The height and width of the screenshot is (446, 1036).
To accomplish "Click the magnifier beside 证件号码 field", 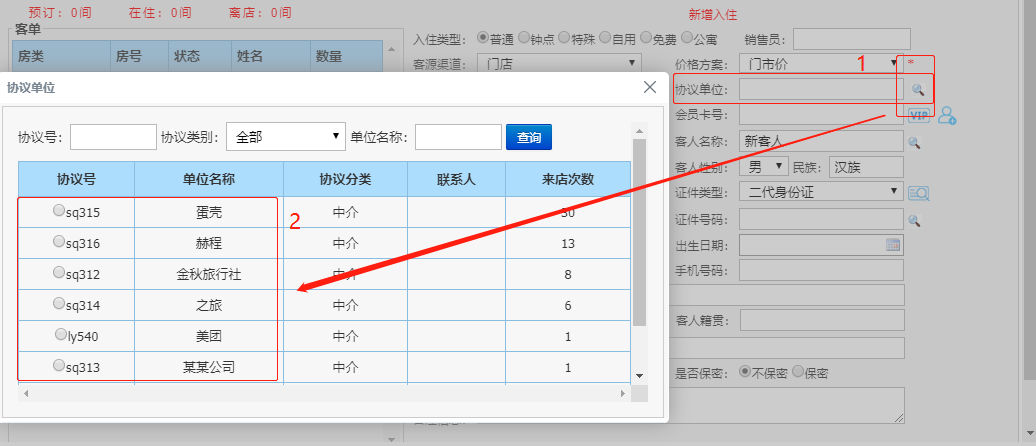I will point(914,220).
